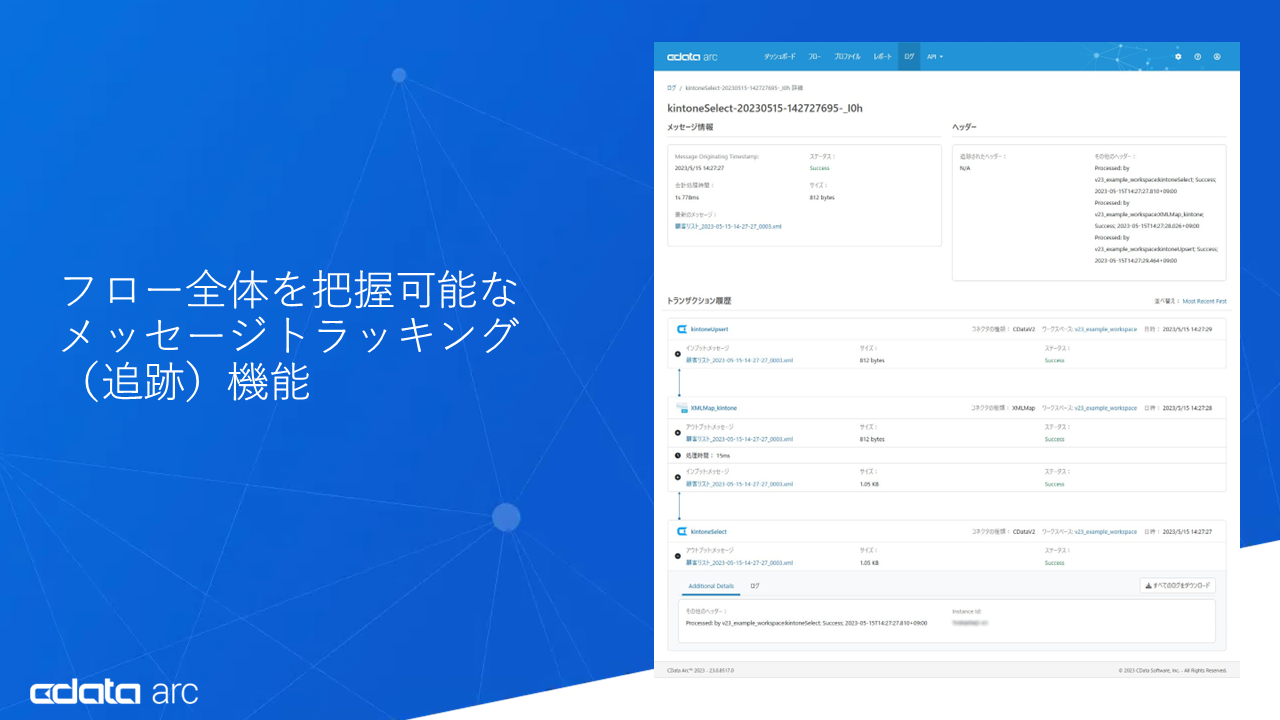Collapse the kintoneSelect アウトプットメッセージ details
1280x720 pixels.
tap(677, 557)
